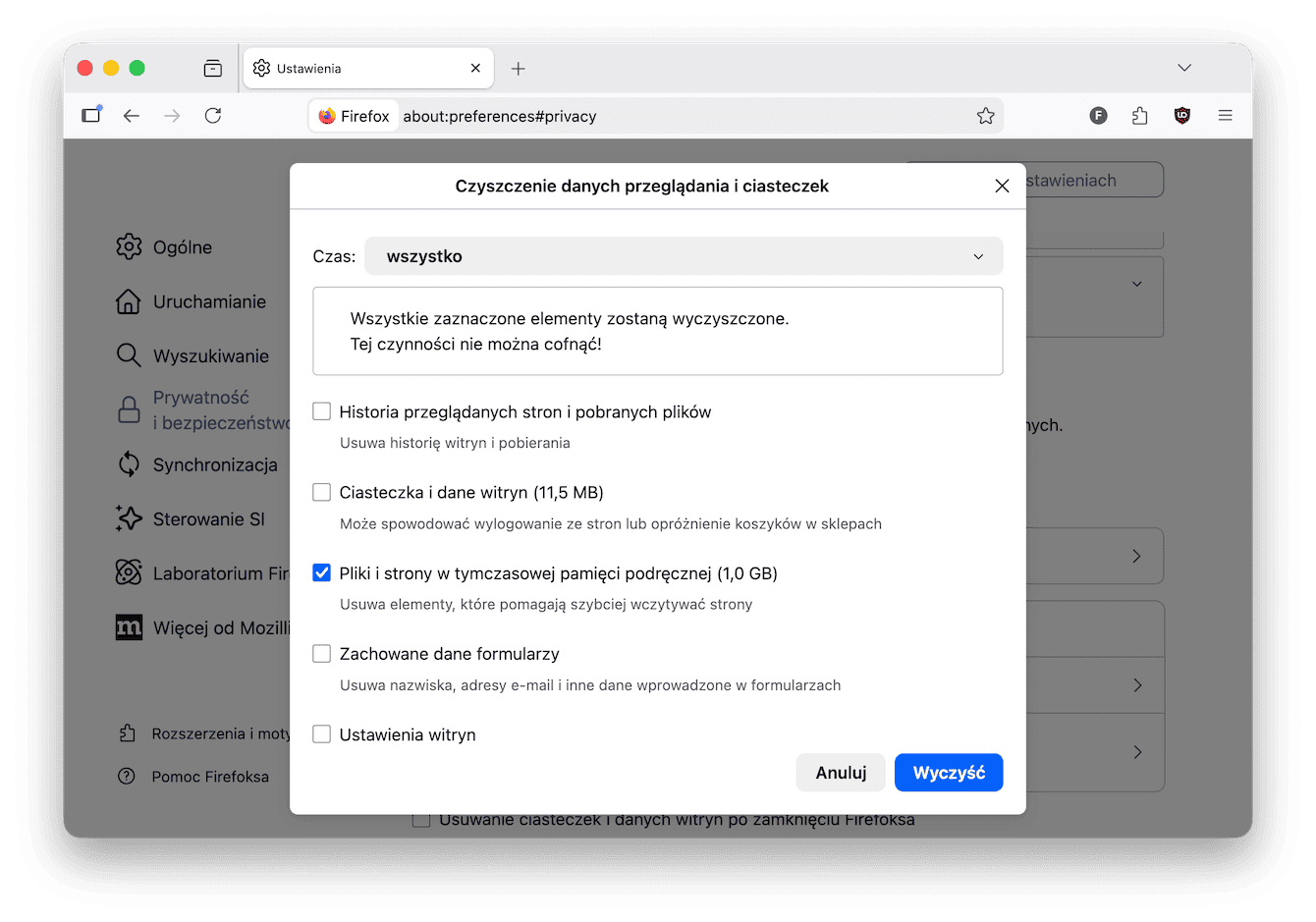
Task: Open Rozszerzenia i motywy link
Action: (221, 733)
